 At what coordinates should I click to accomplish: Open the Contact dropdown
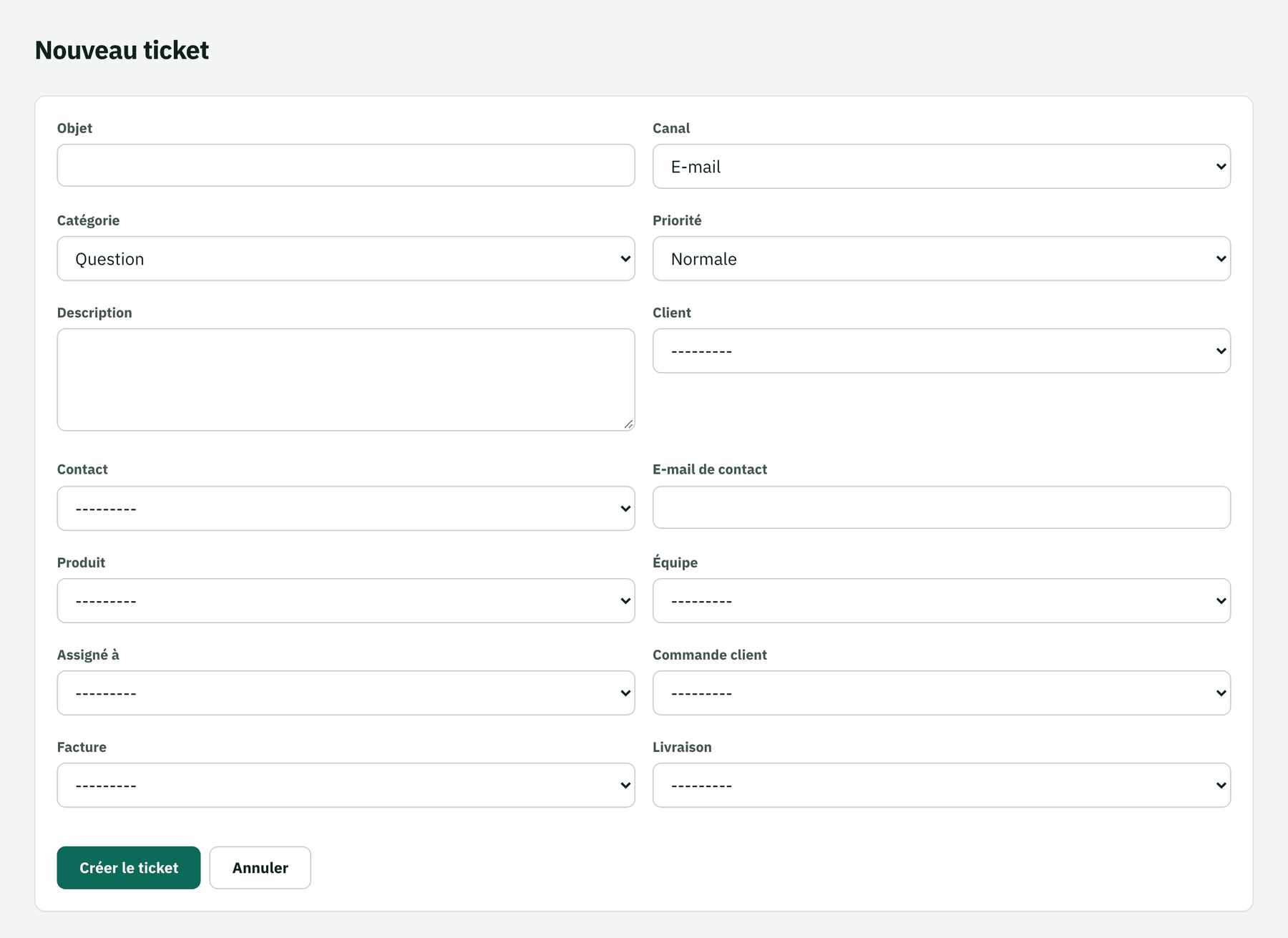click(346, 509)
